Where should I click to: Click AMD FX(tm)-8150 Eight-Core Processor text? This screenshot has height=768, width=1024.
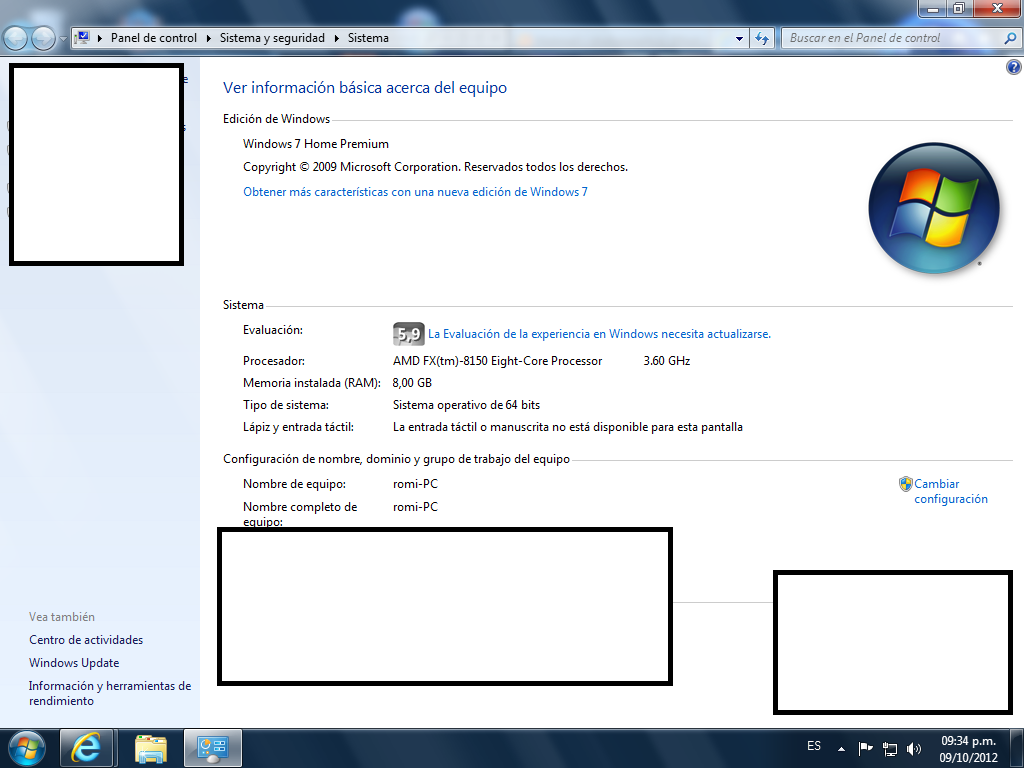(x=498, y=360)
